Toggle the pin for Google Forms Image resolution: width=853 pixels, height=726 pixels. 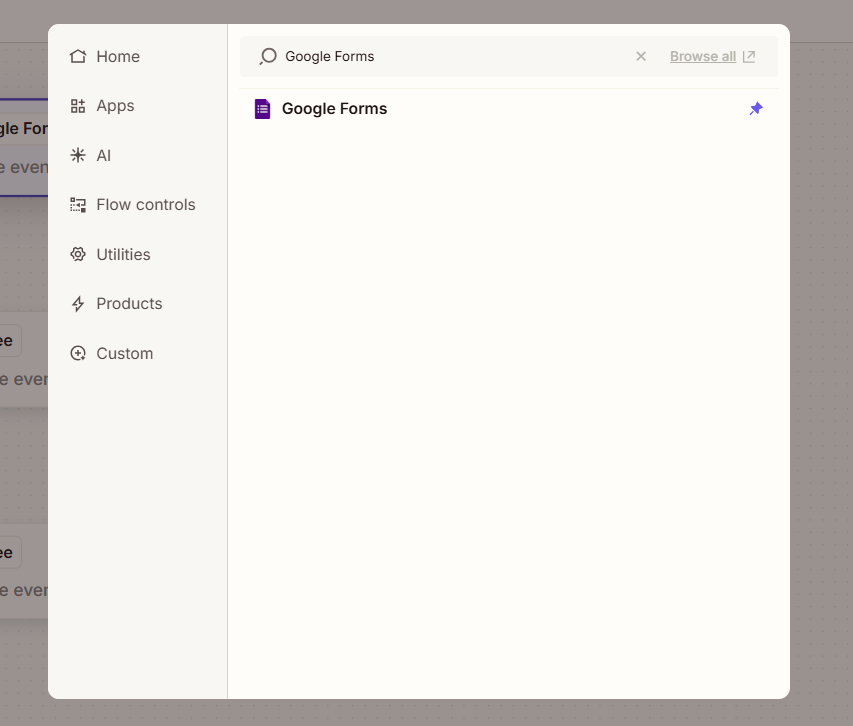[x=756, y=109]
